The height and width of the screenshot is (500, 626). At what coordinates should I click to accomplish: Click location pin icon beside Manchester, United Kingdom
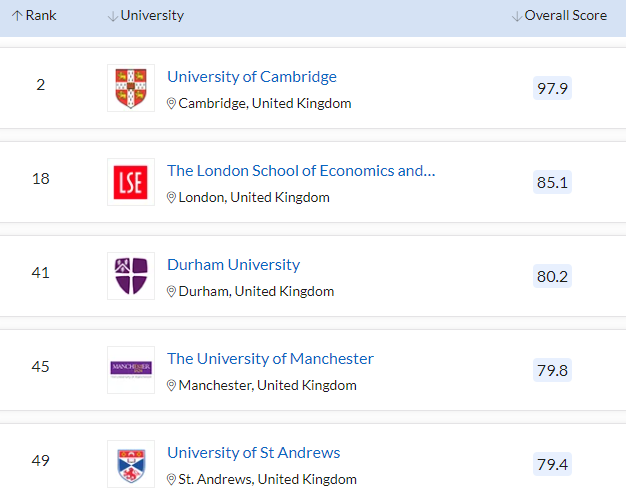tap(172, 386)
